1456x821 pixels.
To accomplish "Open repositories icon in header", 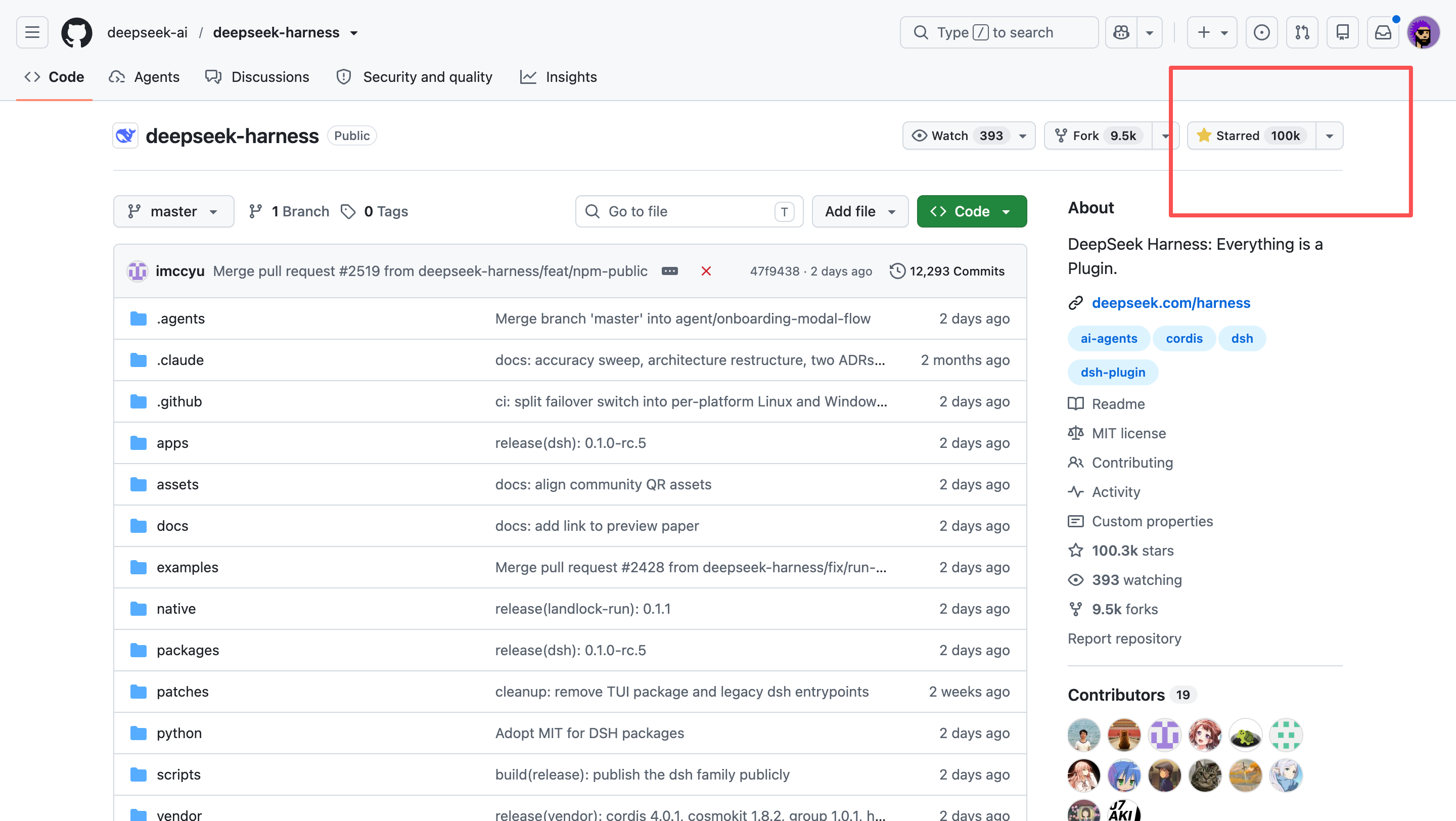I will (x=1343, y=32).
